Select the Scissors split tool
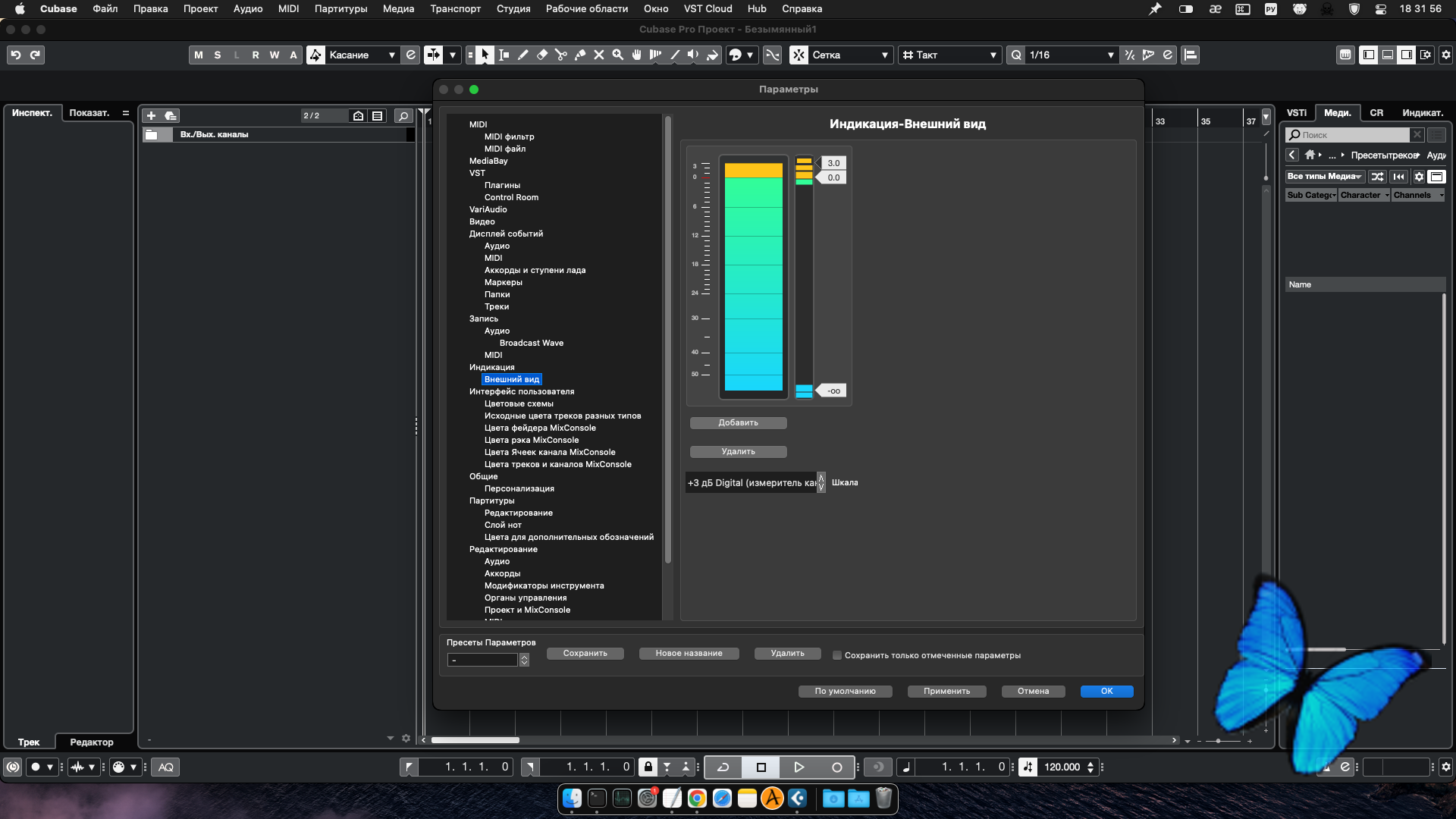 coord(561,55)
